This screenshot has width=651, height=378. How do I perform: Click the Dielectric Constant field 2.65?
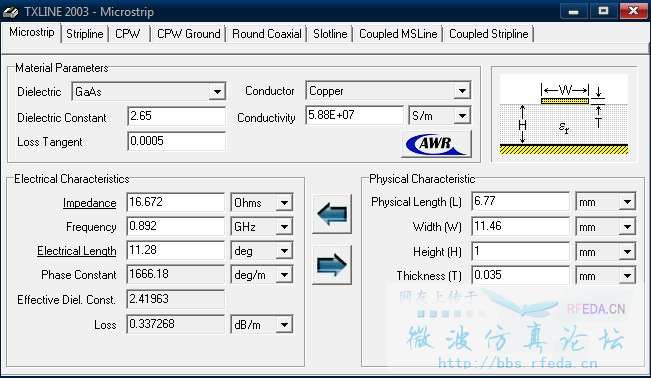(x=176, y=116)
